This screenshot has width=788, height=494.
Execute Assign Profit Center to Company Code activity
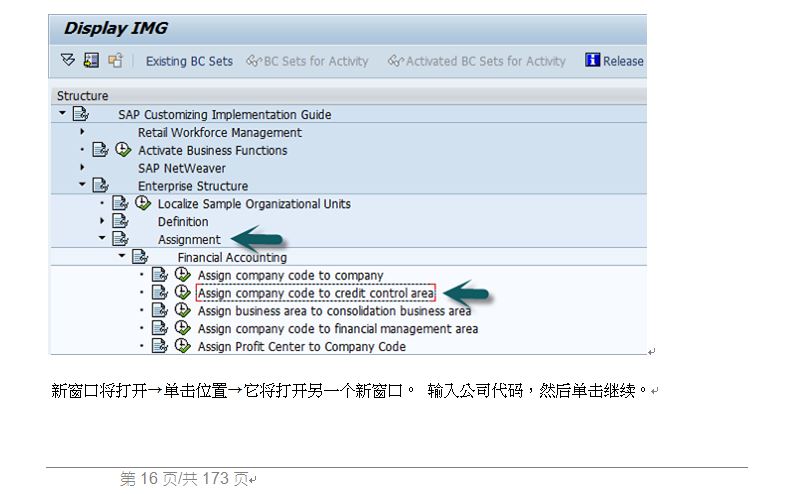182,345
